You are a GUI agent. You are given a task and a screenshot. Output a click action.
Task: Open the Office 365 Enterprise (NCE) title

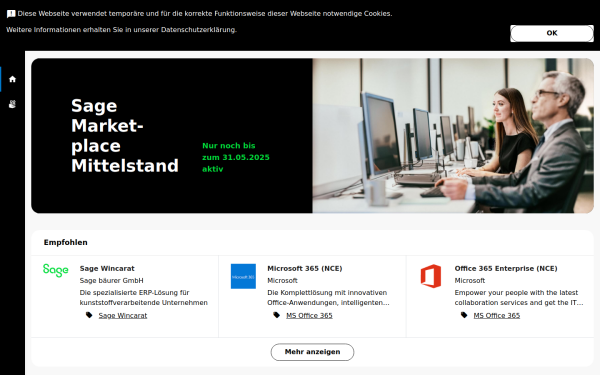pyautogui.click(x=506, y=268)
